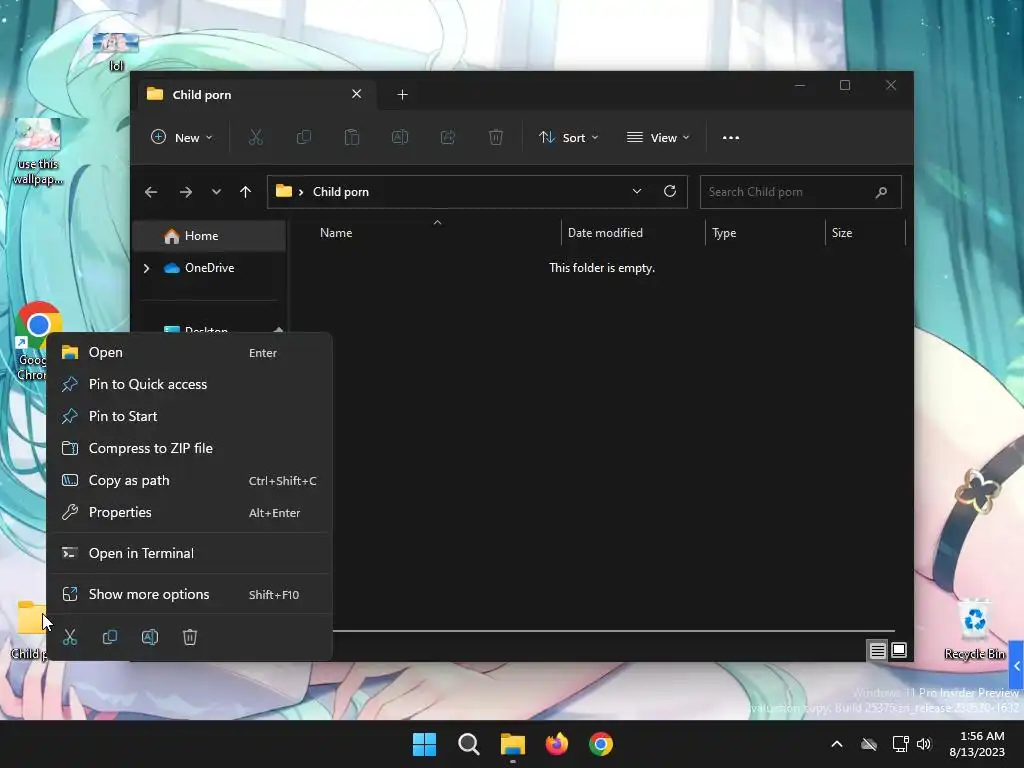The width and height of the screenshot is (1024, 768).
Task: Sort by the Size column header
Action: [866, 232]
